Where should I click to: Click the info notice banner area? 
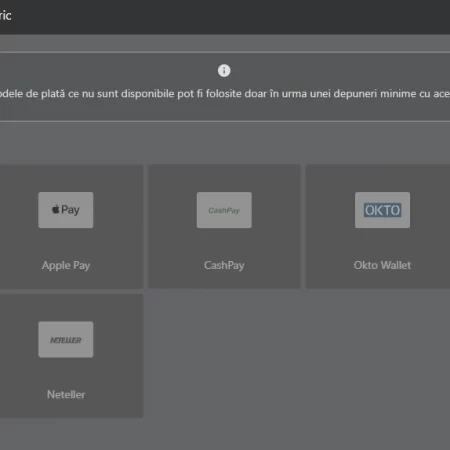point(225,87)
